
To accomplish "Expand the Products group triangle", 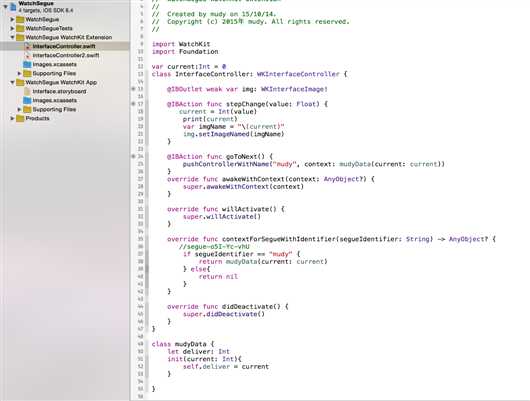I will [x=13, y=118].
